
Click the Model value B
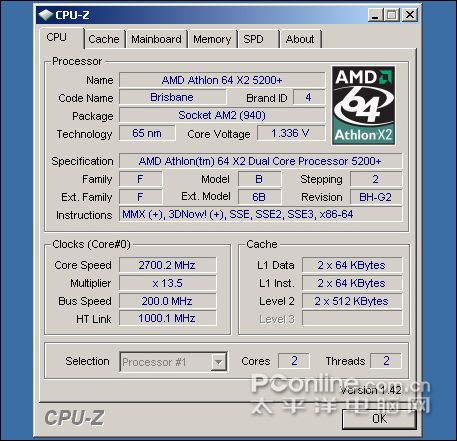pos(259,179)
